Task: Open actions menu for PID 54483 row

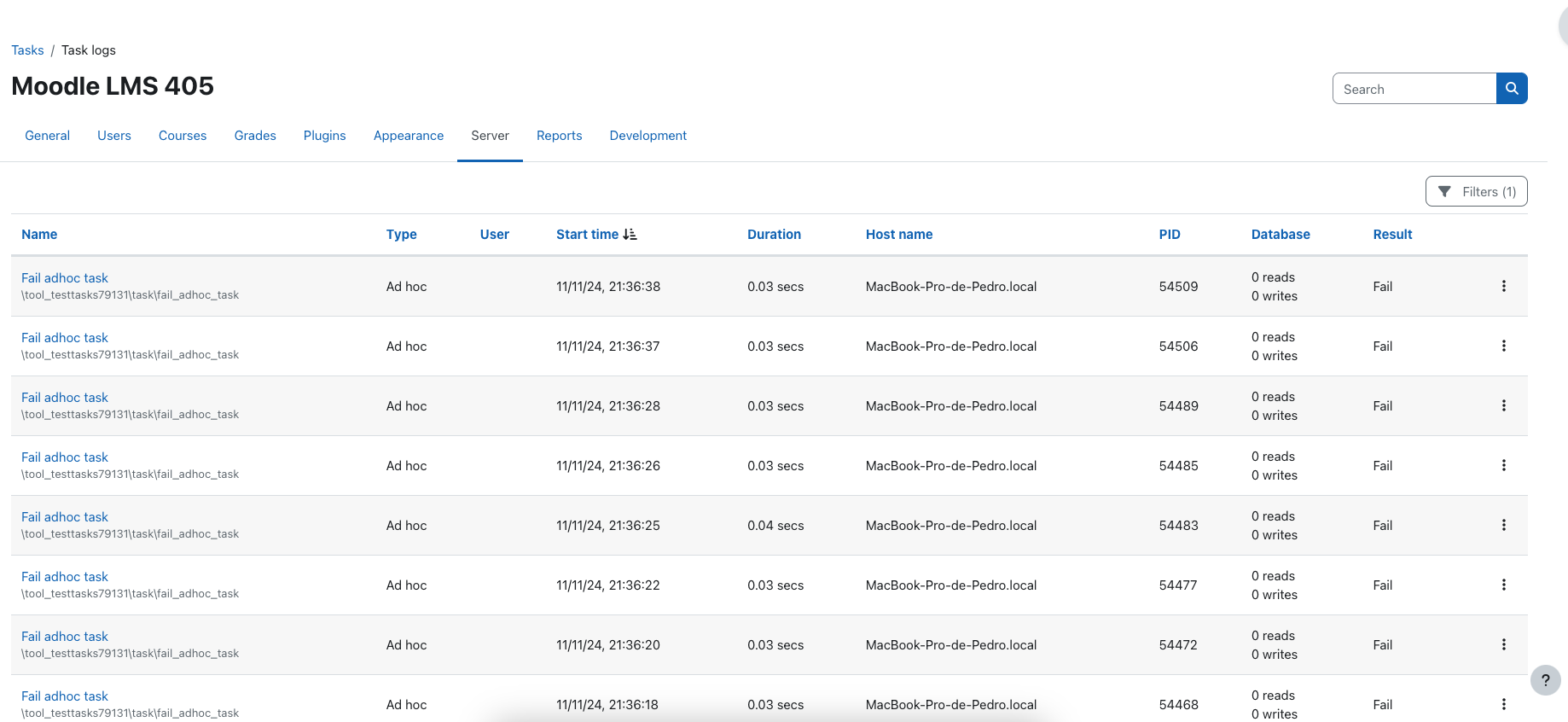Action: [1504, 525]
